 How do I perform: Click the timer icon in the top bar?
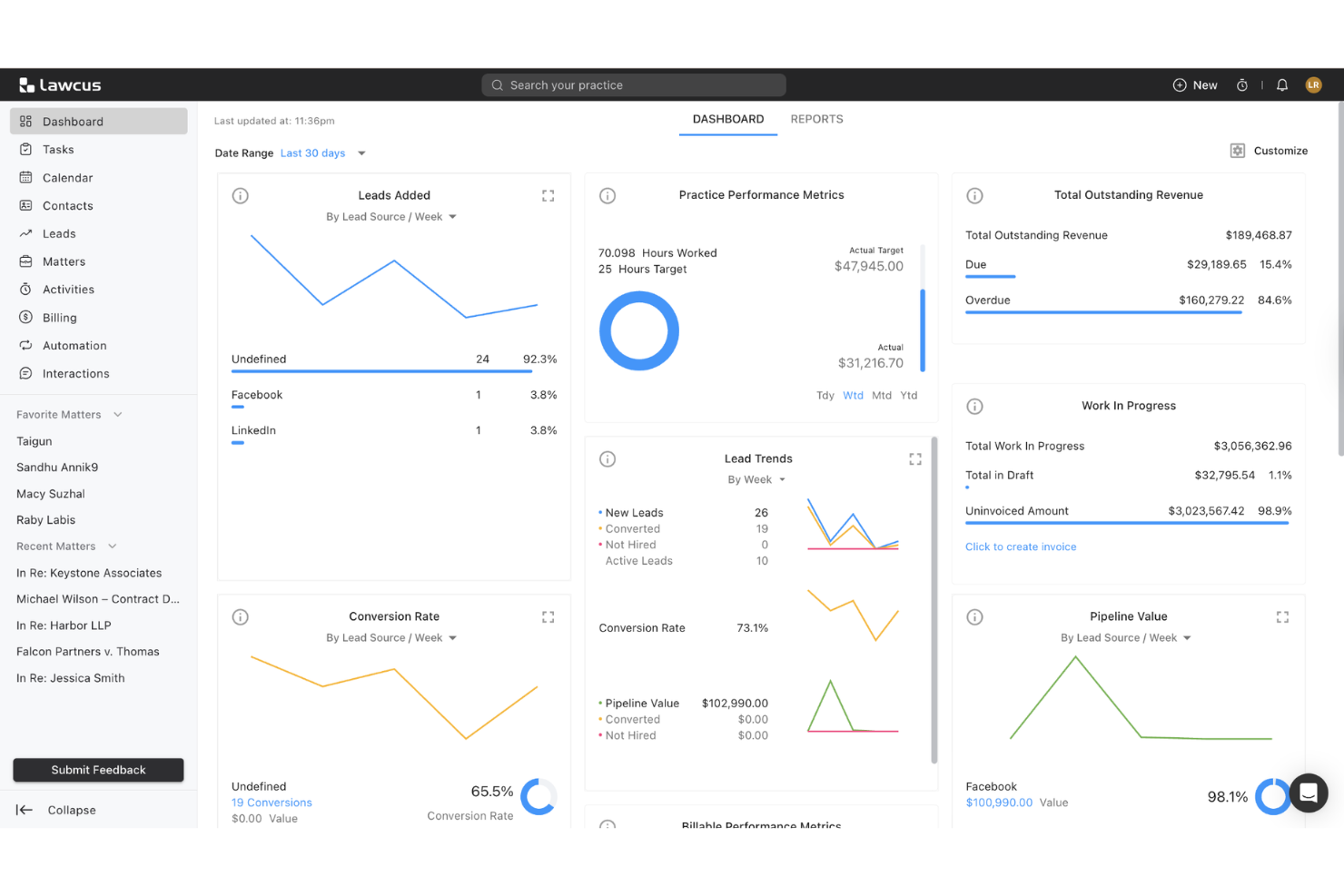[1242, 84]
